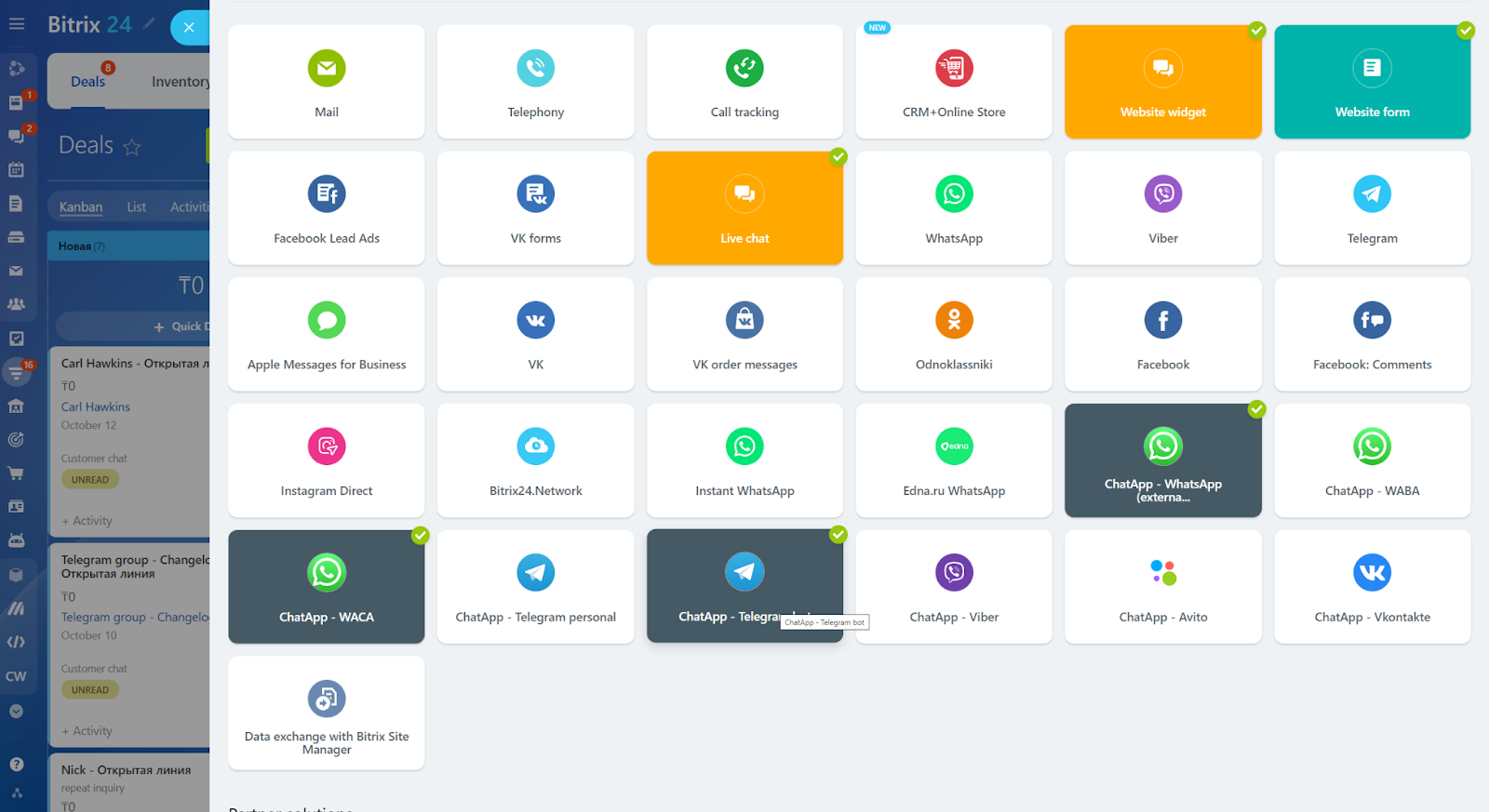
Task: Select the Activities view tab
Action: (190, 206)
